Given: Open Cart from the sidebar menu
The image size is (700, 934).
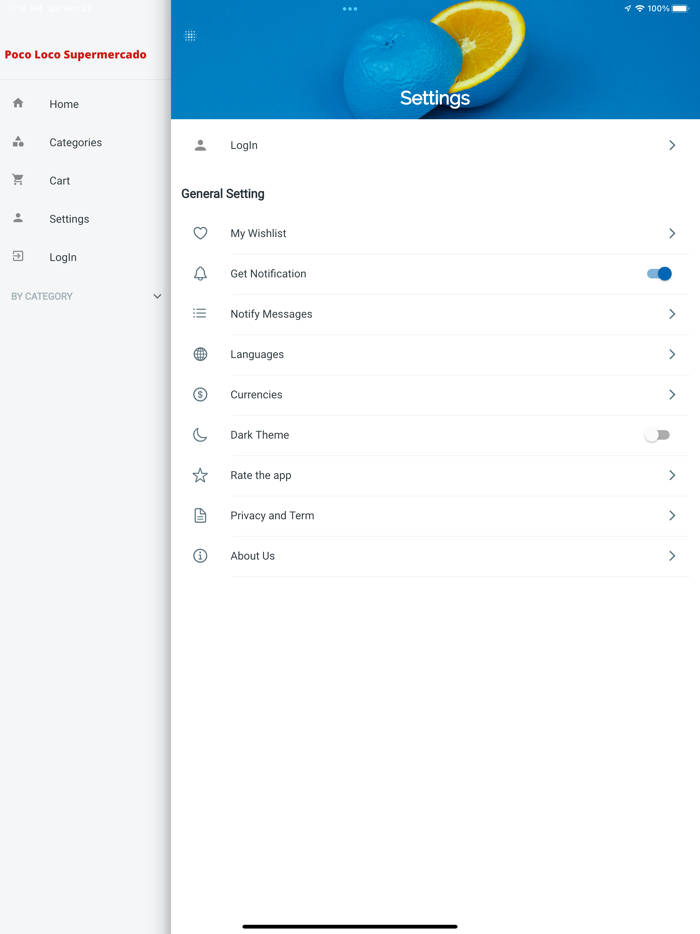Looking at the screenshot, I should click(60, 181).
